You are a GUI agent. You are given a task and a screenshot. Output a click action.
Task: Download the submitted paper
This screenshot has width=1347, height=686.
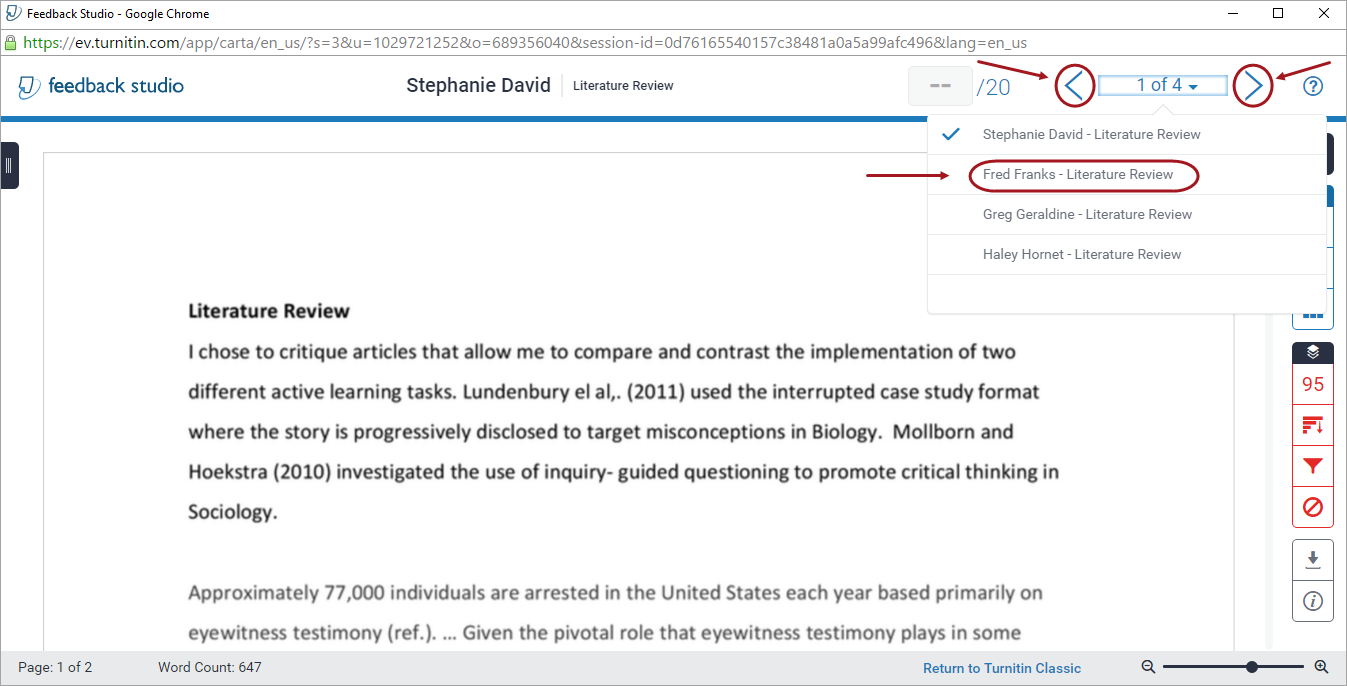pos(1312,559)
